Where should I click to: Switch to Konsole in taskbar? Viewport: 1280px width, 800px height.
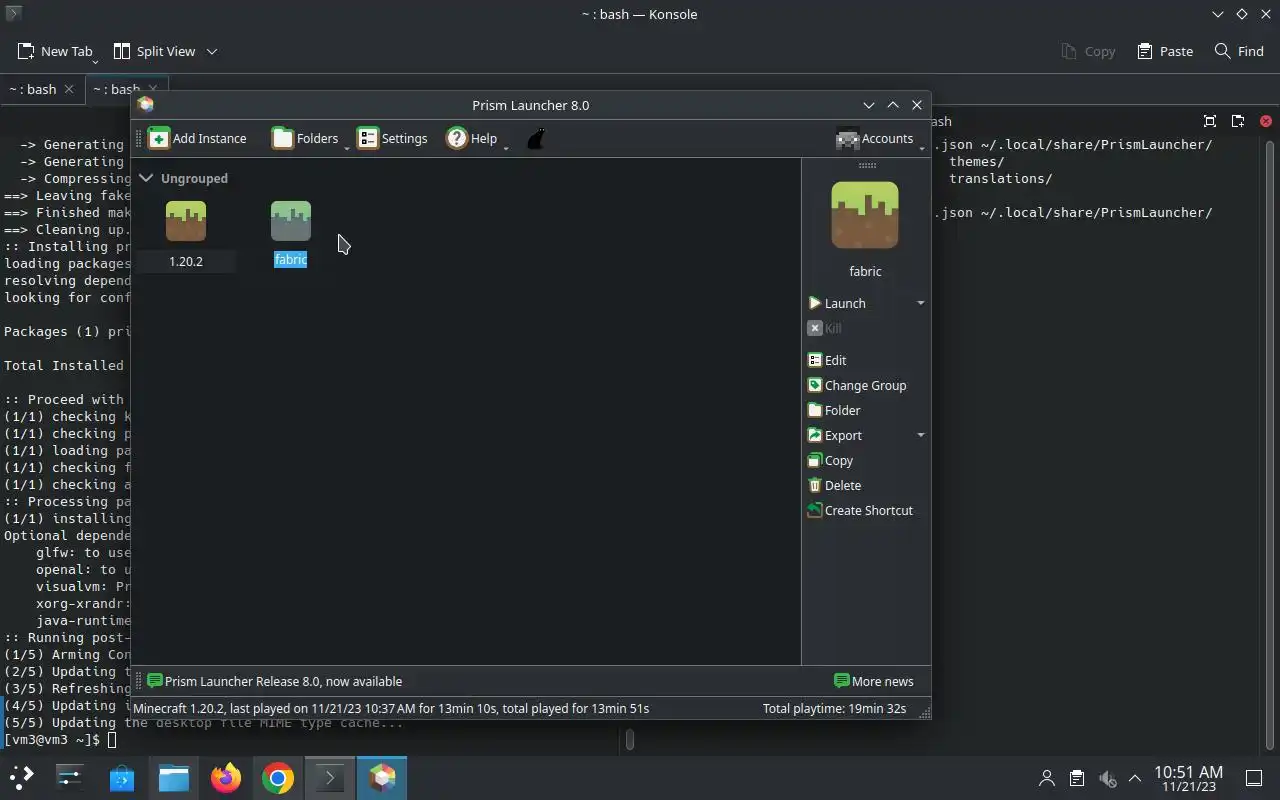(x=330, y=777)
